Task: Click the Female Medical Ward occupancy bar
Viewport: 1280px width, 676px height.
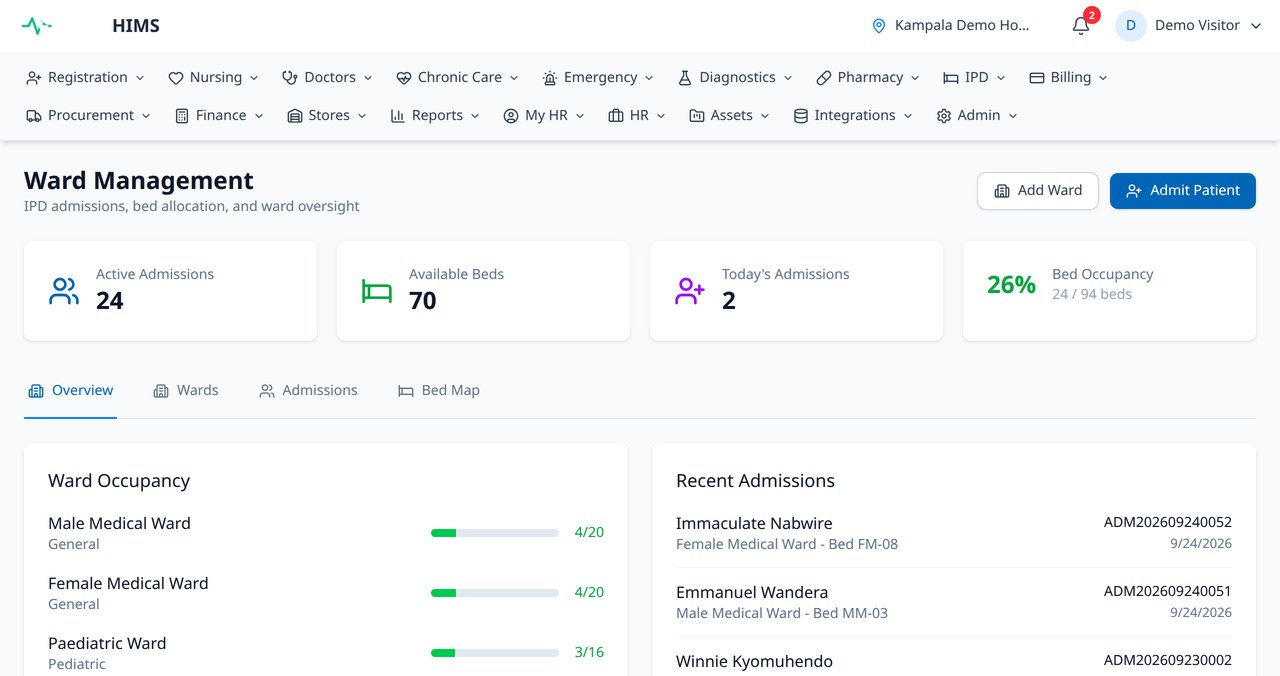Action: coord(495,593)
